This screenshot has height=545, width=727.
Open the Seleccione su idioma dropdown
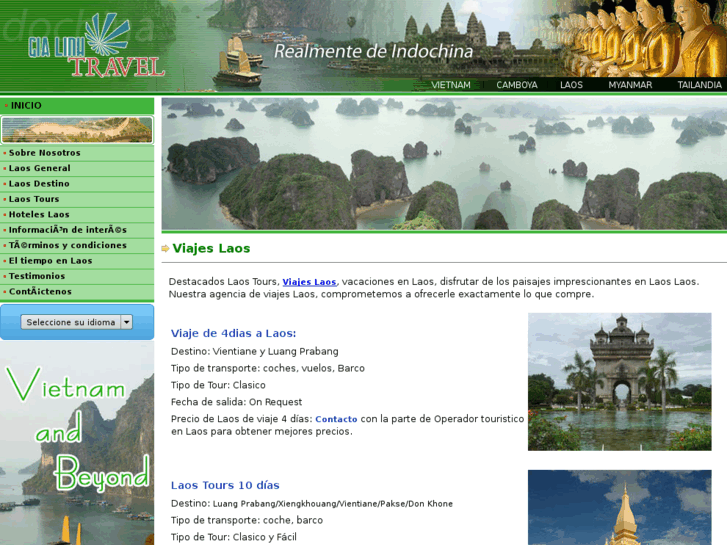(77, 322)
